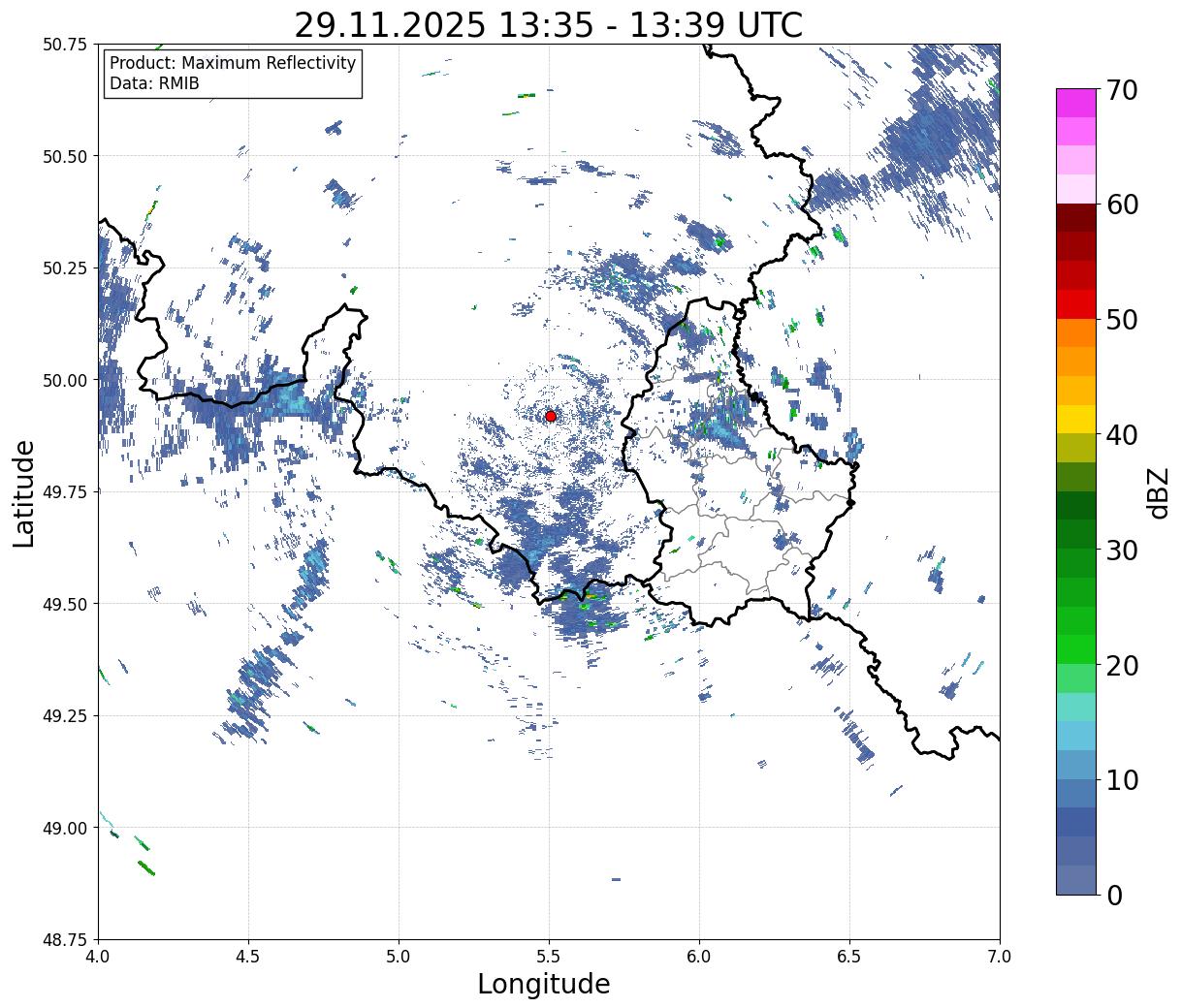
Task: Click the 5.0 longitude tick label
Action: (399, 957)
